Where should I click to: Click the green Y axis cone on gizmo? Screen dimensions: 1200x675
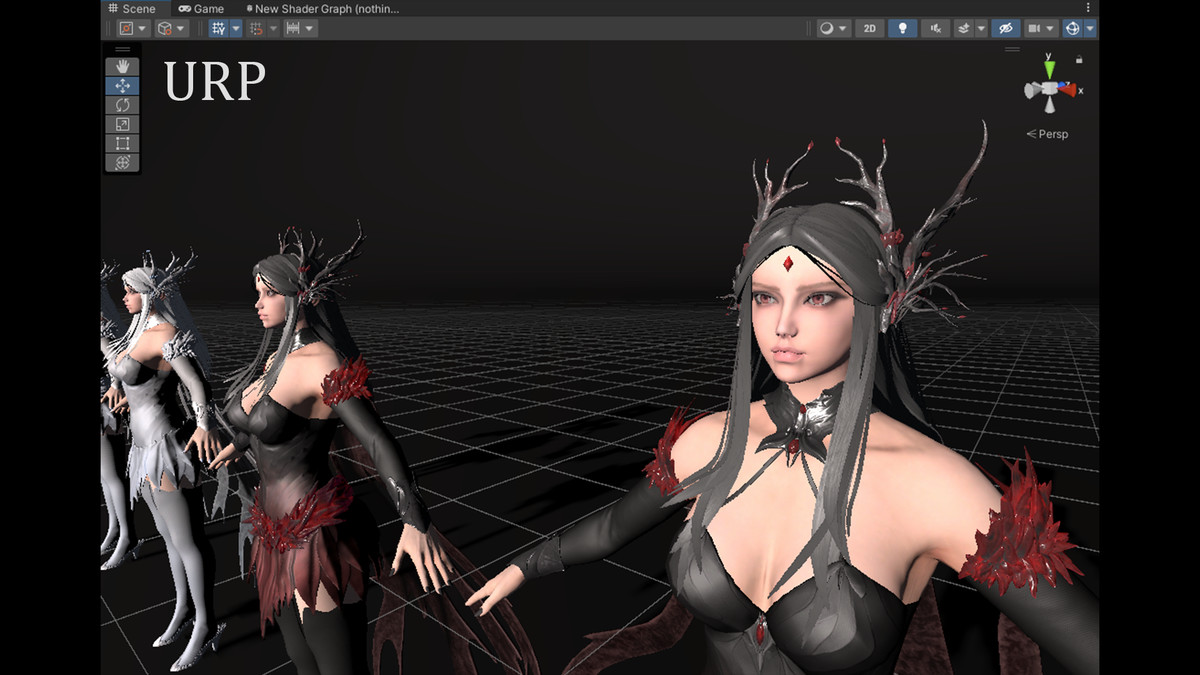[x=1049, y=69]
